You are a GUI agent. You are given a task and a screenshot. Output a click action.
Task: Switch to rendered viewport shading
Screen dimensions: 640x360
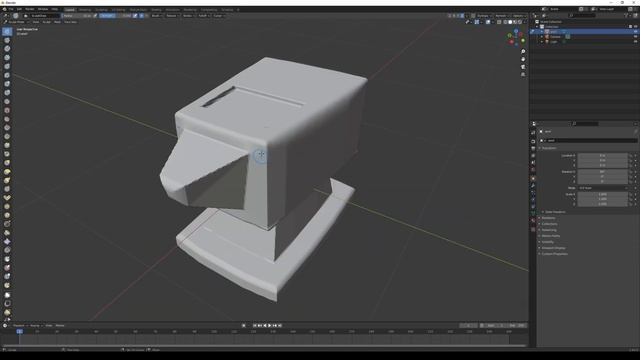pyautogui.click(x=520, y=22)
